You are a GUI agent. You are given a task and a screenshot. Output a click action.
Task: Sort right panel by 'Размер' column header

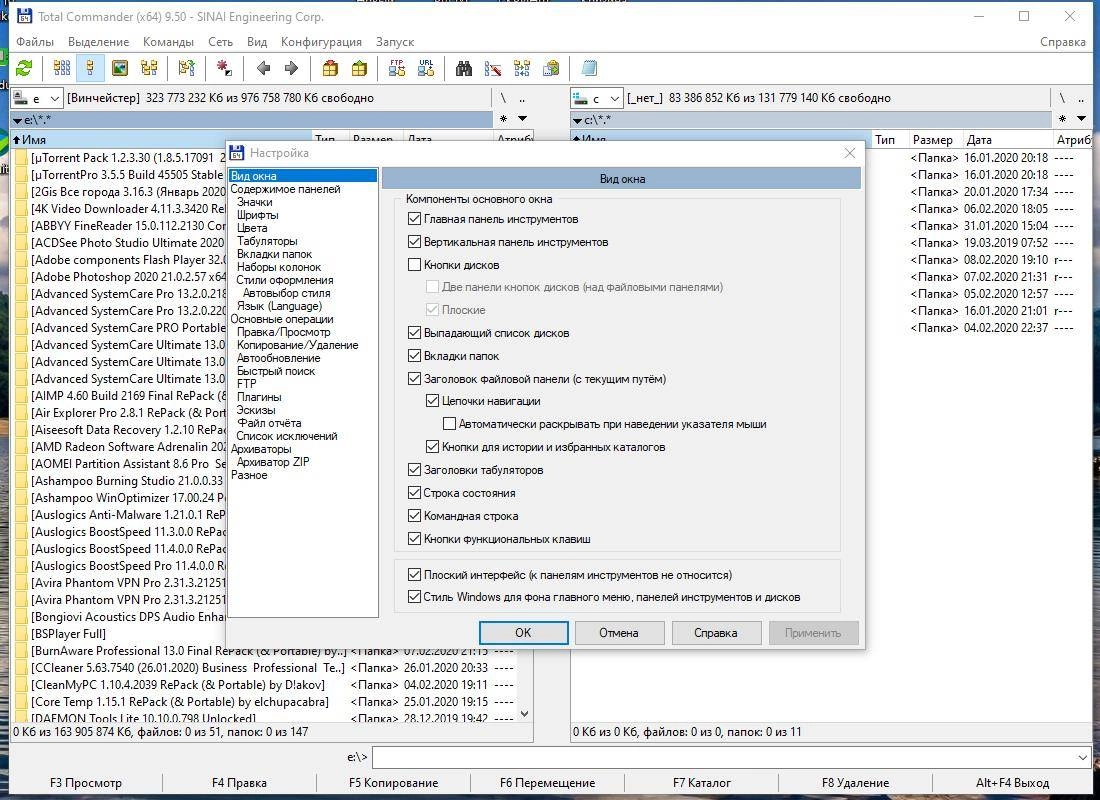(932, 140)
